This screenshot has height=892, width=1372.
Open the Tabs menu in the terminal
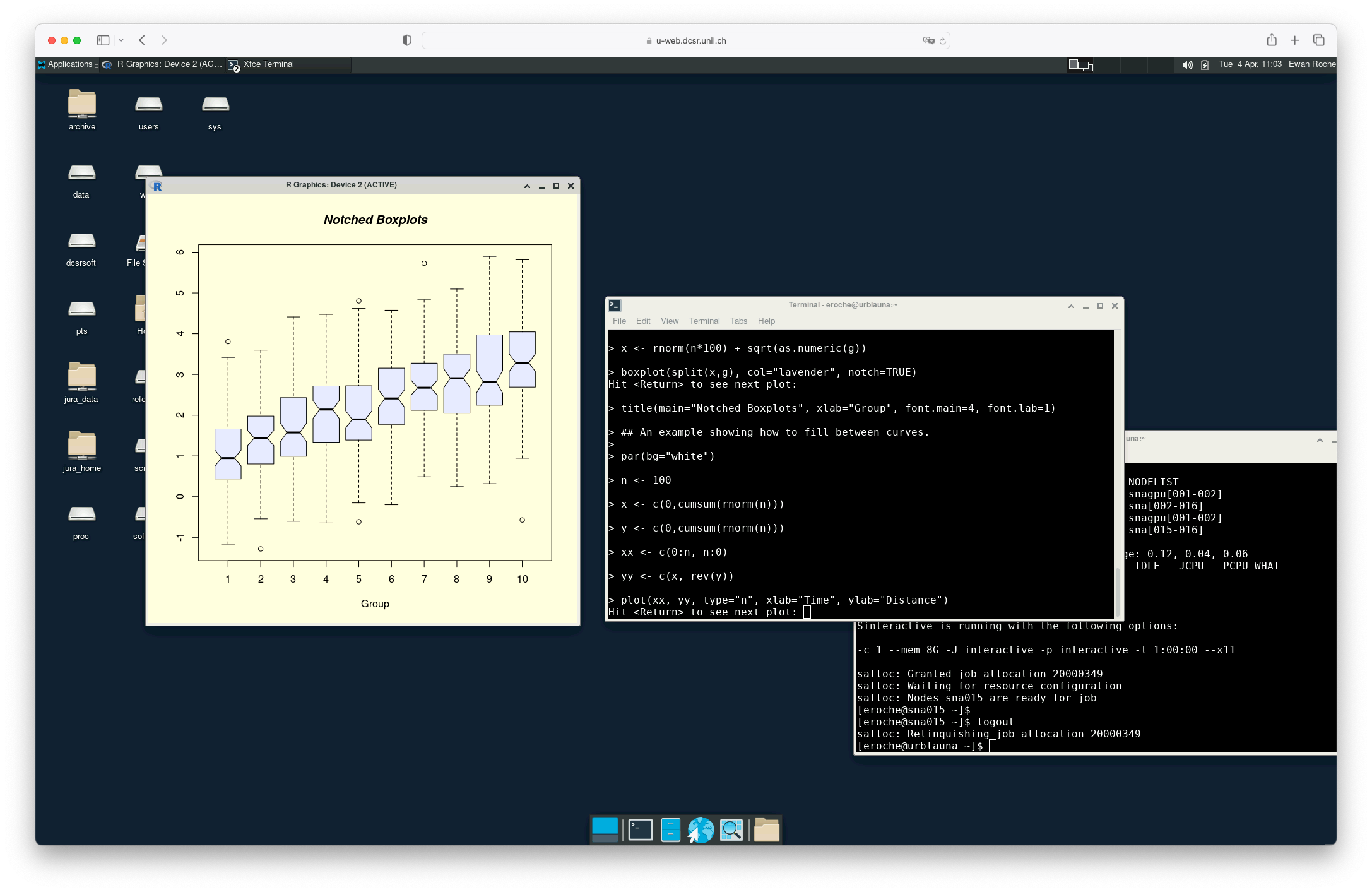point(738,321)
